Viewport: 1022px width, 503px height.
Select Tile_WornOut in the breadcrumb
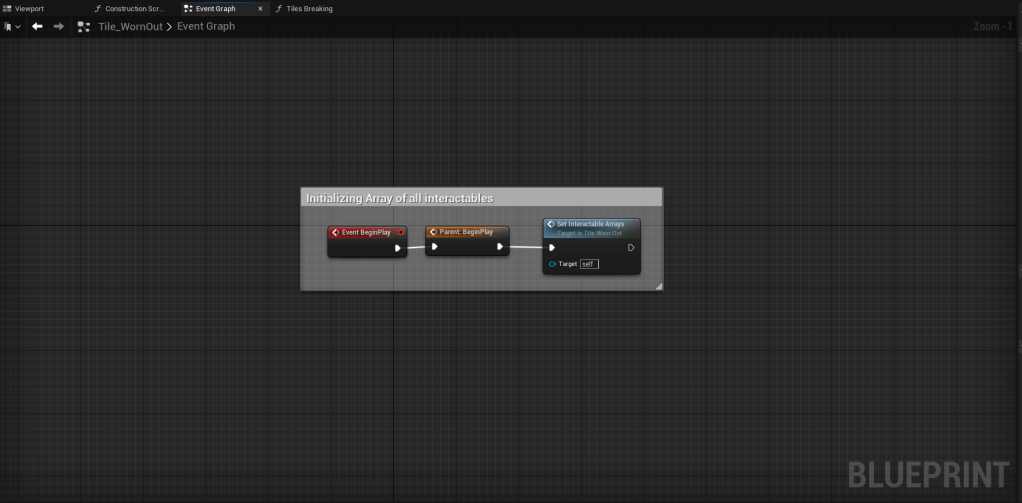pos(129,26)
